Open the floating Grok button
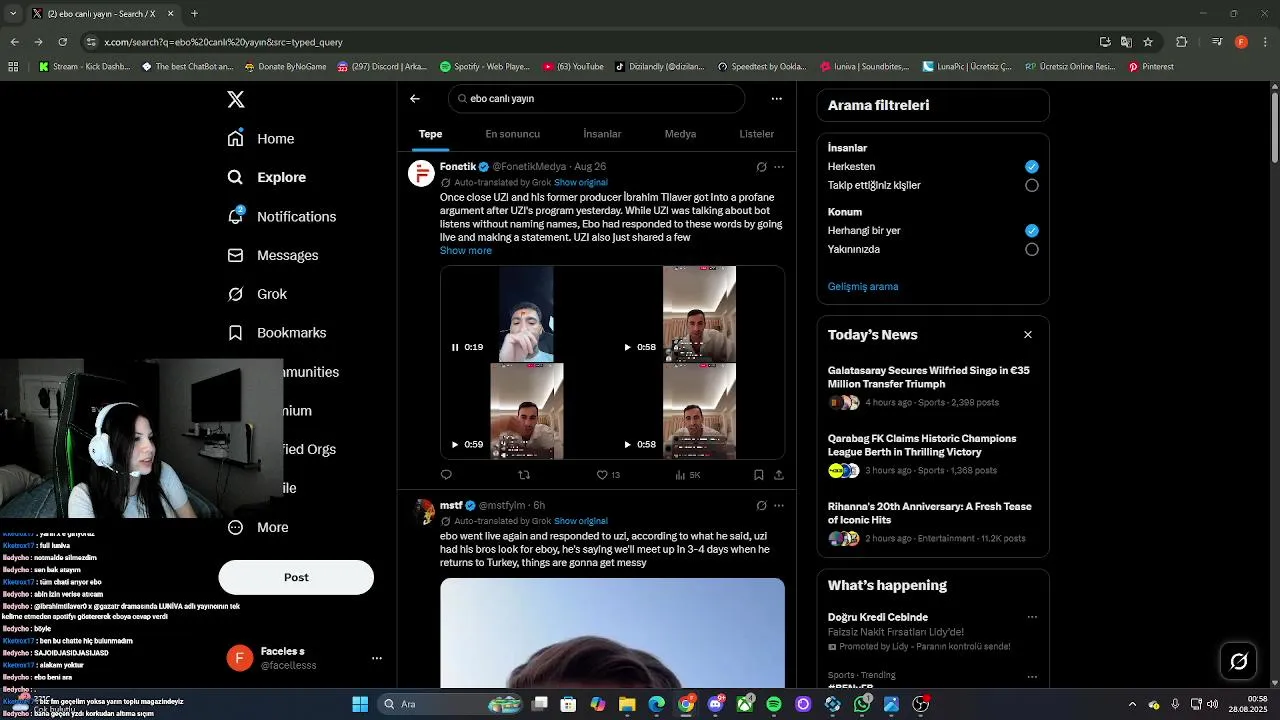Image resolution: width=1280 pixels, height=720 pixels. 1238,661
